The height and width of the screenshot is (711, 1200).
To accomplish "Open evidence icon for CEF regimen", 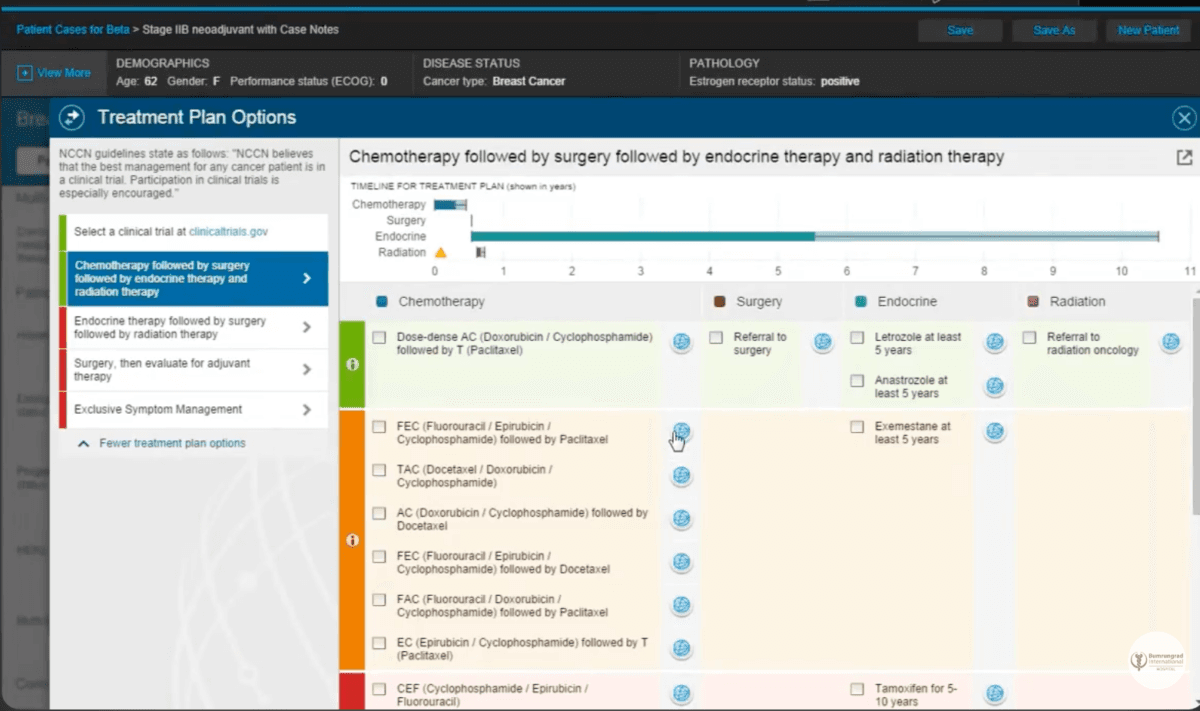I will click(681, 694).
